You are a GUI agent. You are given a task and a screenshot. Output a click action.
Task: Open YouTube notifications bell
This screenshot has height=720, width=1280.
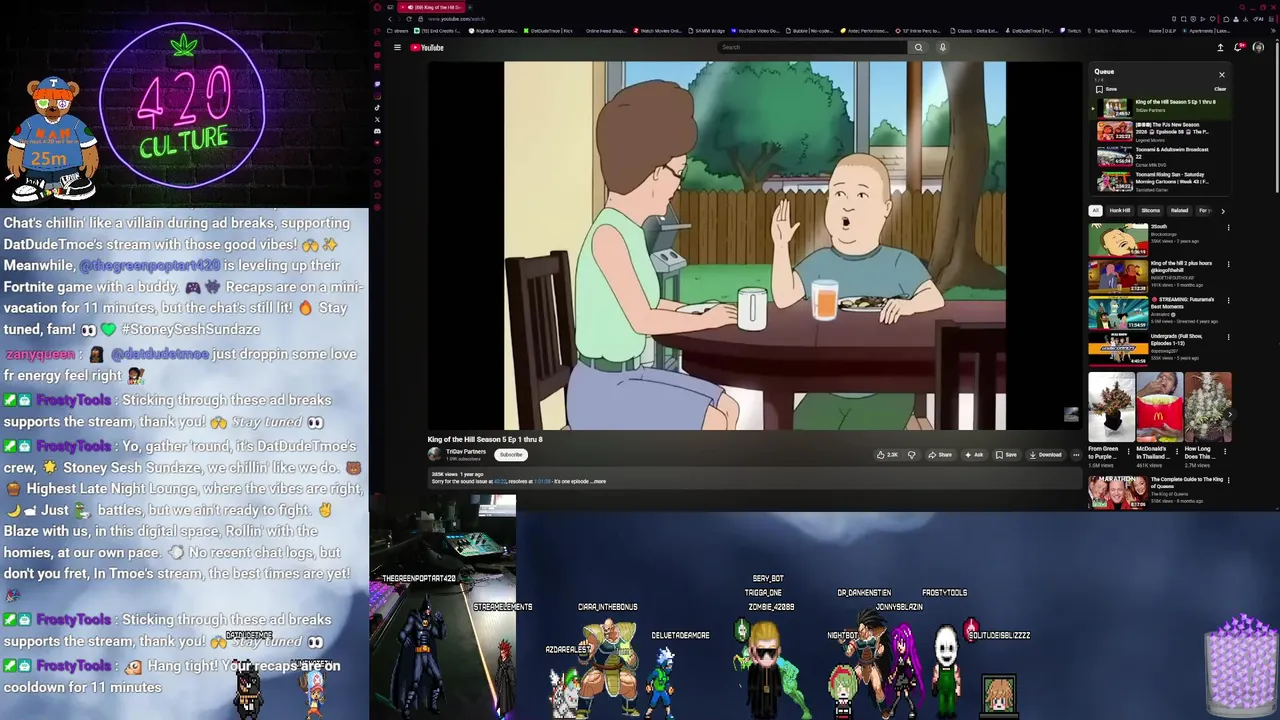click(x=1239, y=47)
